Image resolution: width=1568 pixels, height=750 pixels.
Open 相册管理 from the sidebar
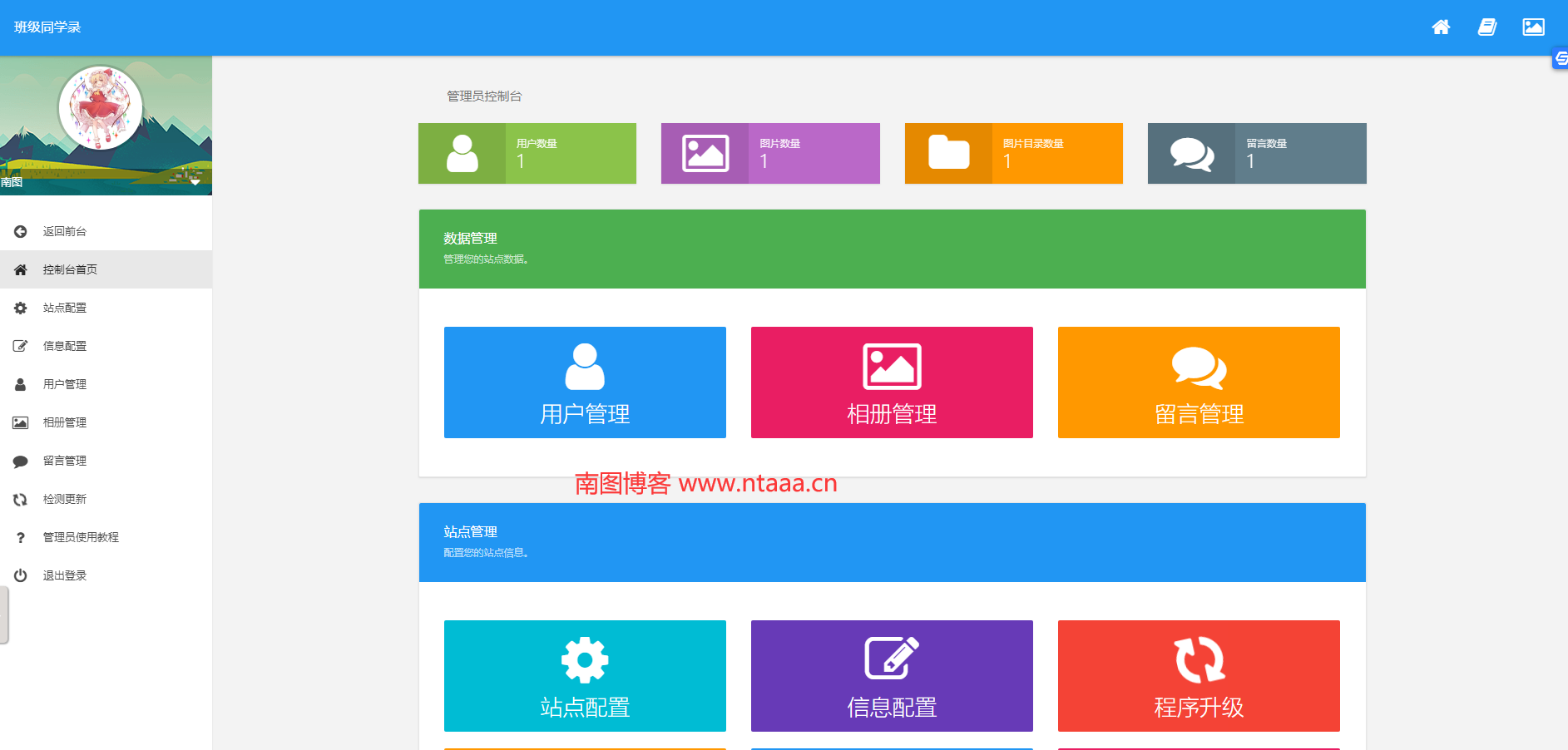65,423
